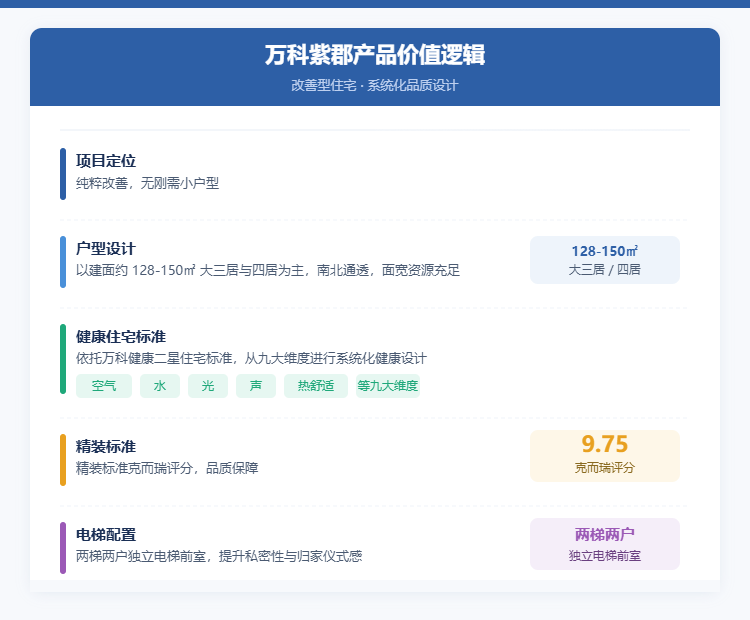
Task: Click the purple 两梯两户 badge title
Action: (605, 534)
